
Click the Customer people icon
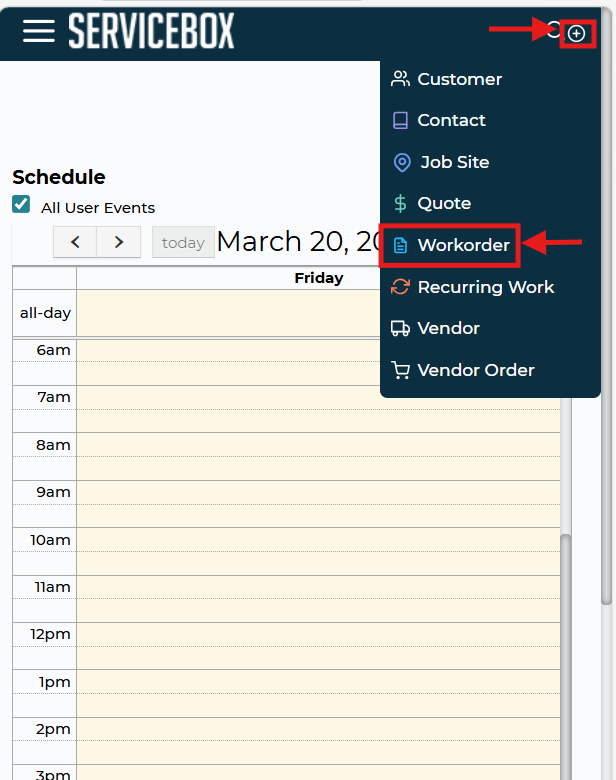coord(401,79)
